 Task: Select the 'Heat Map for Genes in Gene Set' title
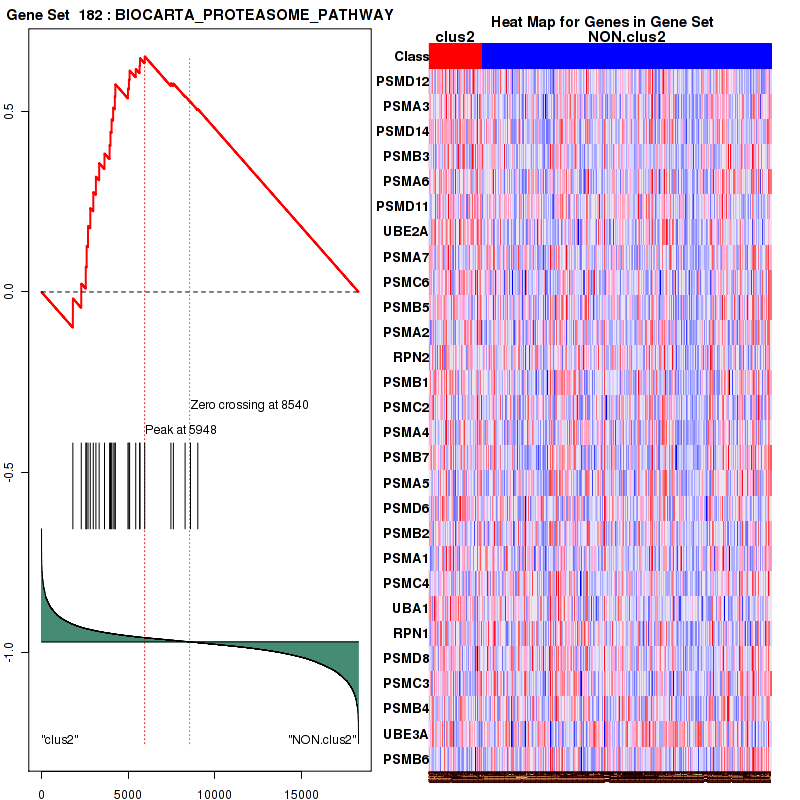[601, 22]
